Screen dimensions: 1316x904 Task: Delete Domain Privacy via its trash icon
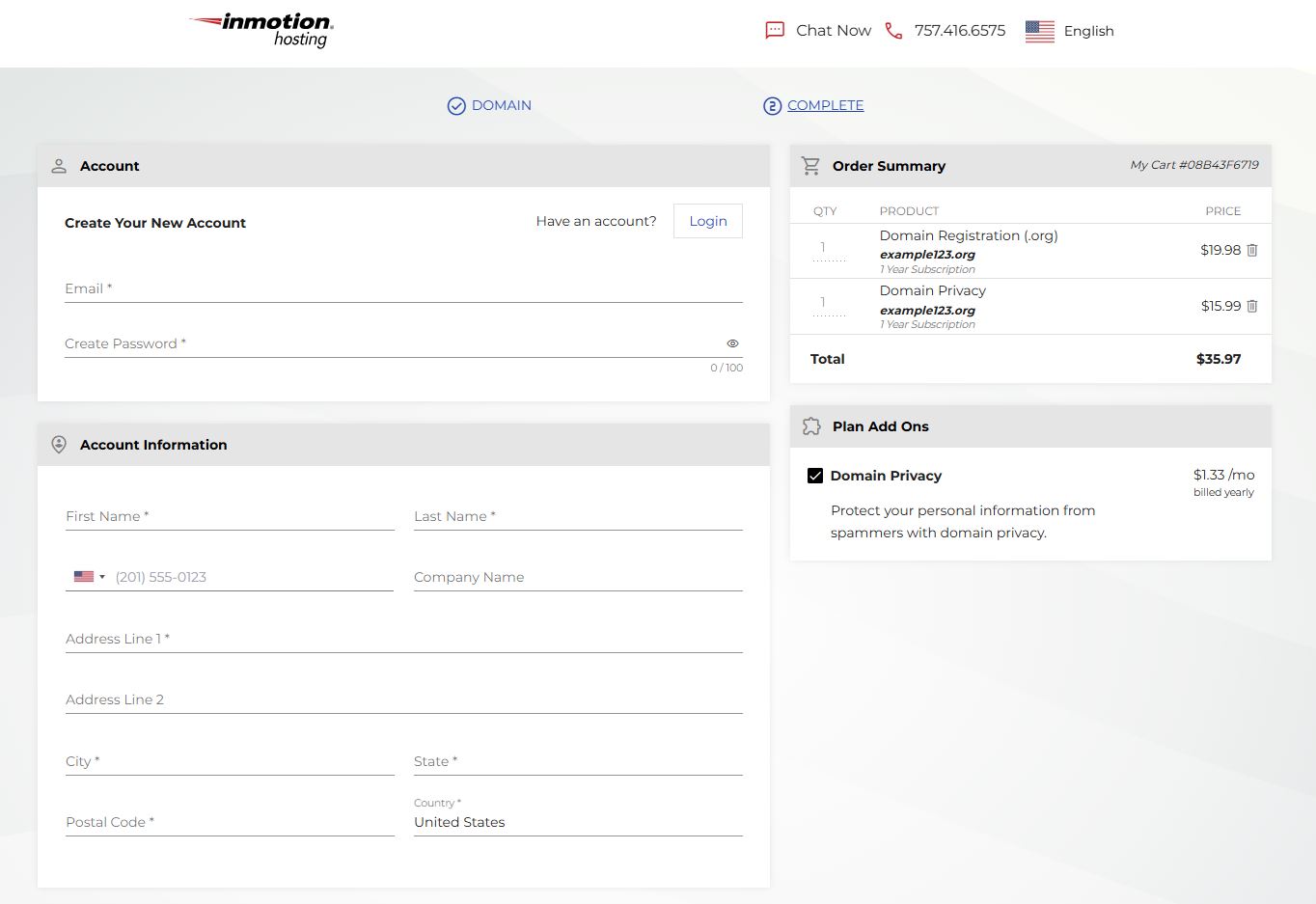(1251, 306)
